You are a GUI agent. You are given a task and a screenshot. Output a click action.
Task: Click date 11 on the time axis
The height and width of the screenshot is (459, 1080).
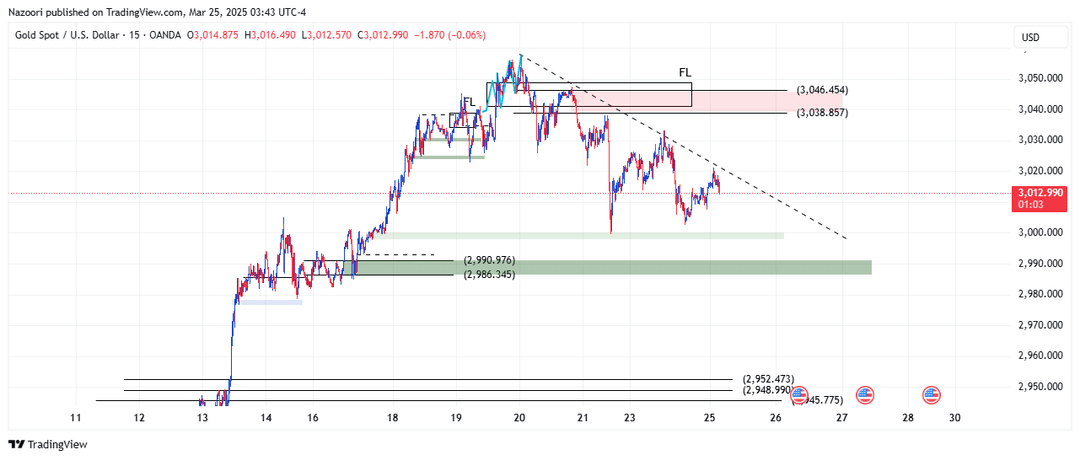point(76,418)
